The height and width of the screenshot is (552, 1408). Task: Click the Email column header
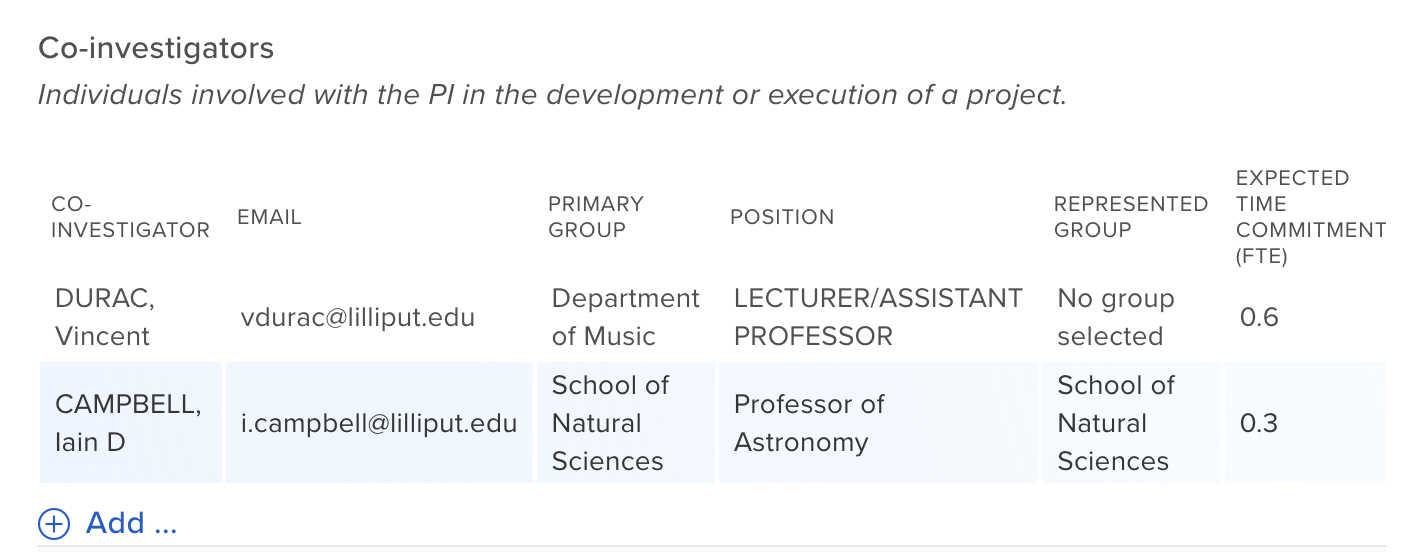click(269, 217)
